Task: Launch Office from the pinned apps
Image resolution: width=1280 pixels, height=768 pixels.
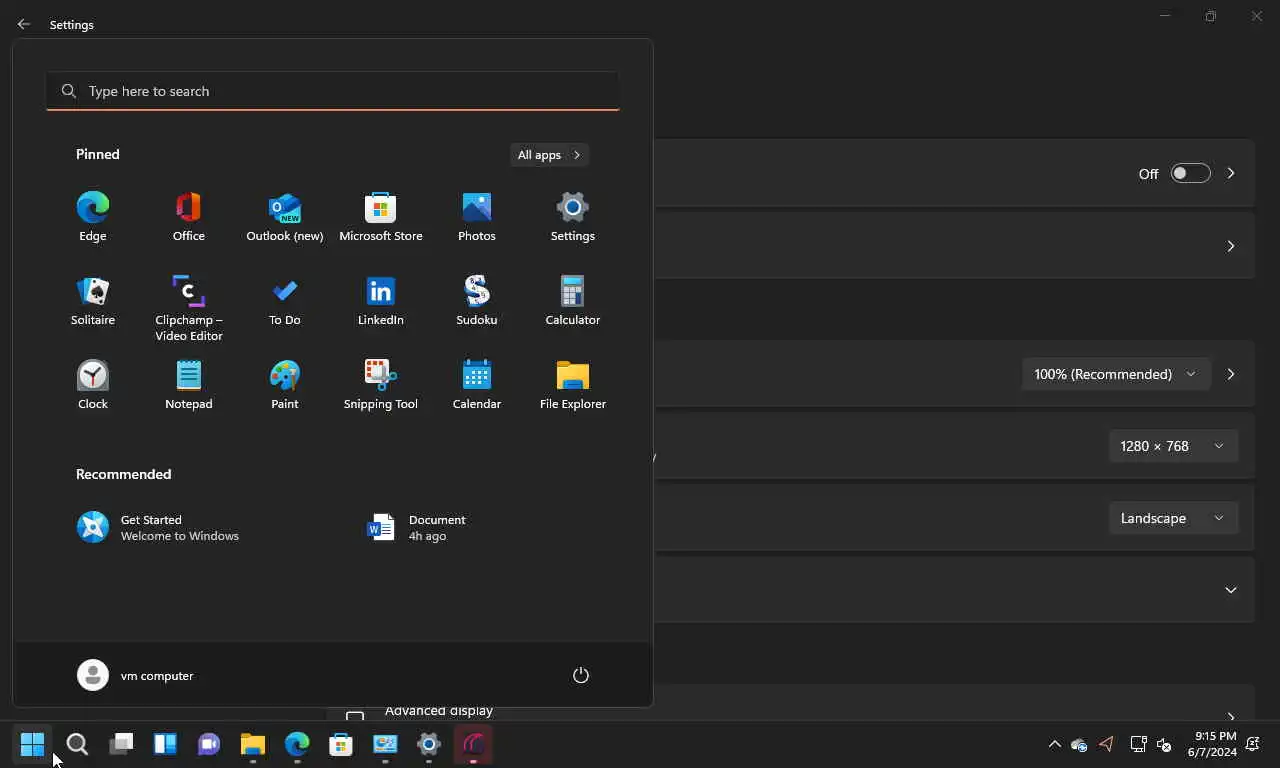Action: (189, 217)
